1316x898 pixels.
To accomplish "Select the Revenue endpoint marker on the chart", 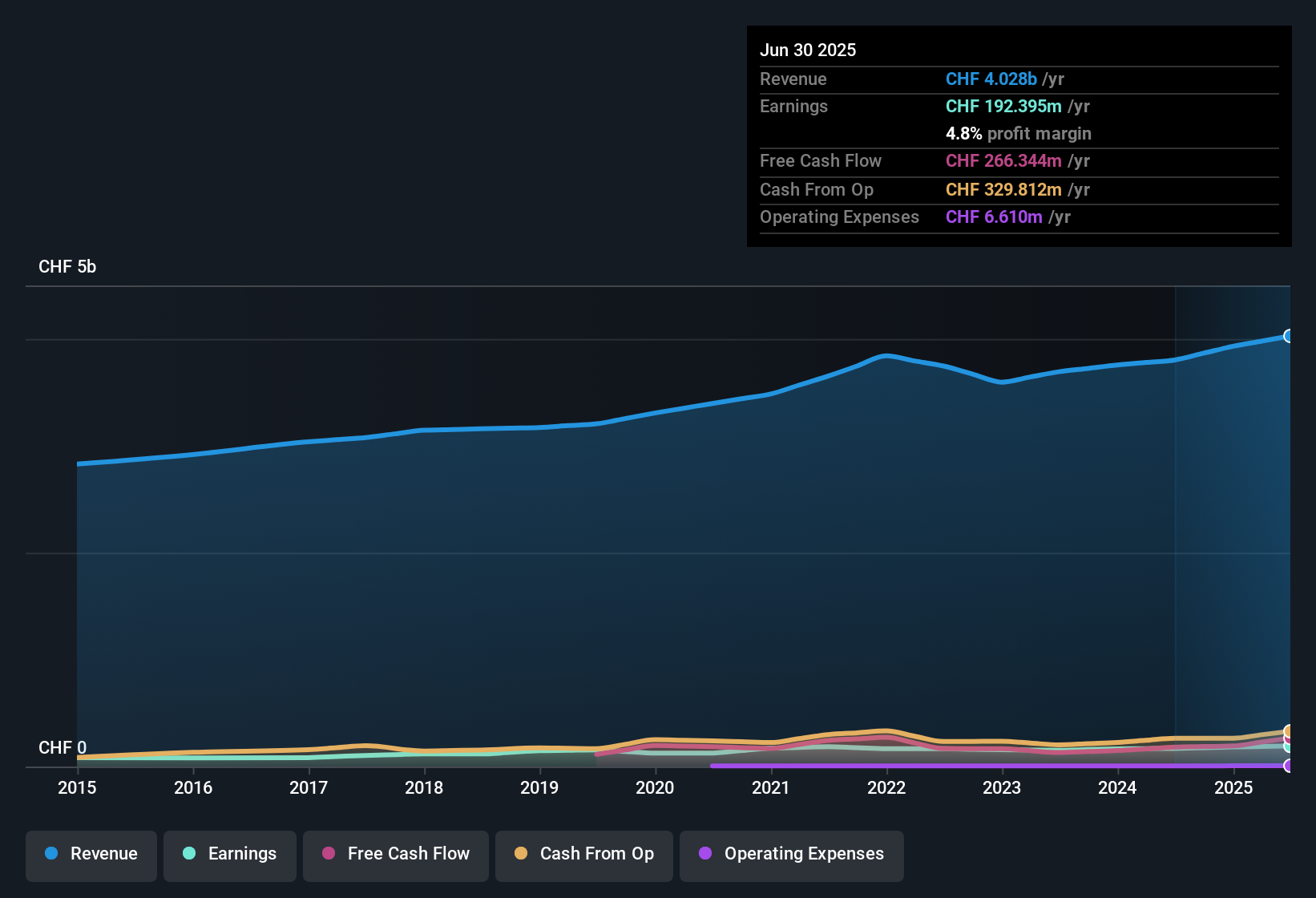I will [x=1289, y=336].
